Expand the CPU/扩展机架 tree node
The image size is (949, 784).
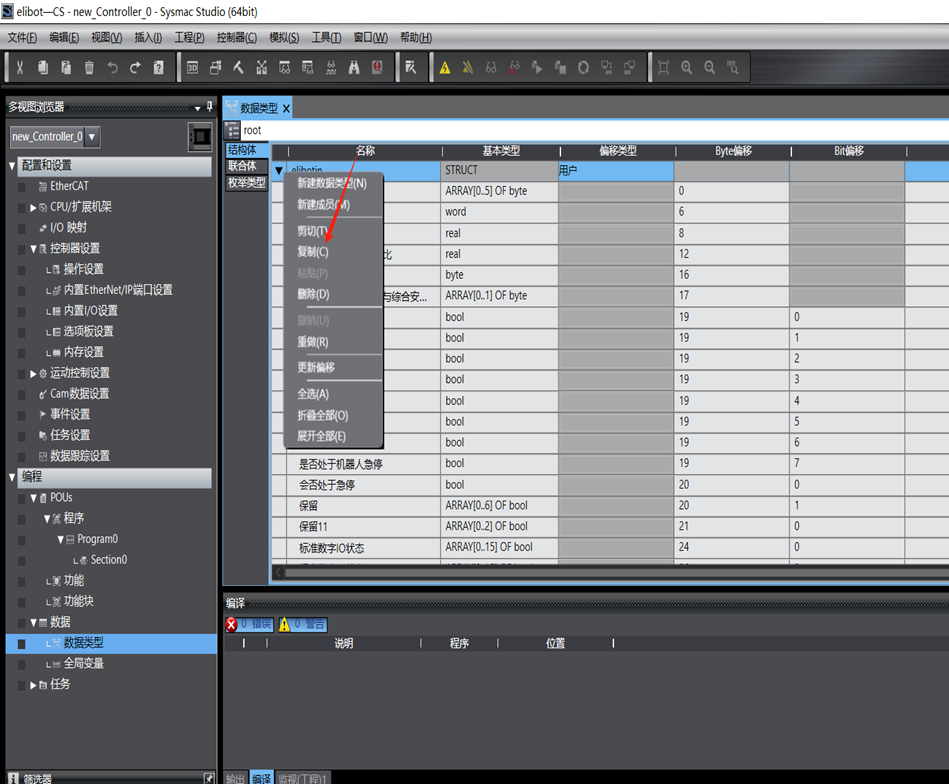click(33, 207)
